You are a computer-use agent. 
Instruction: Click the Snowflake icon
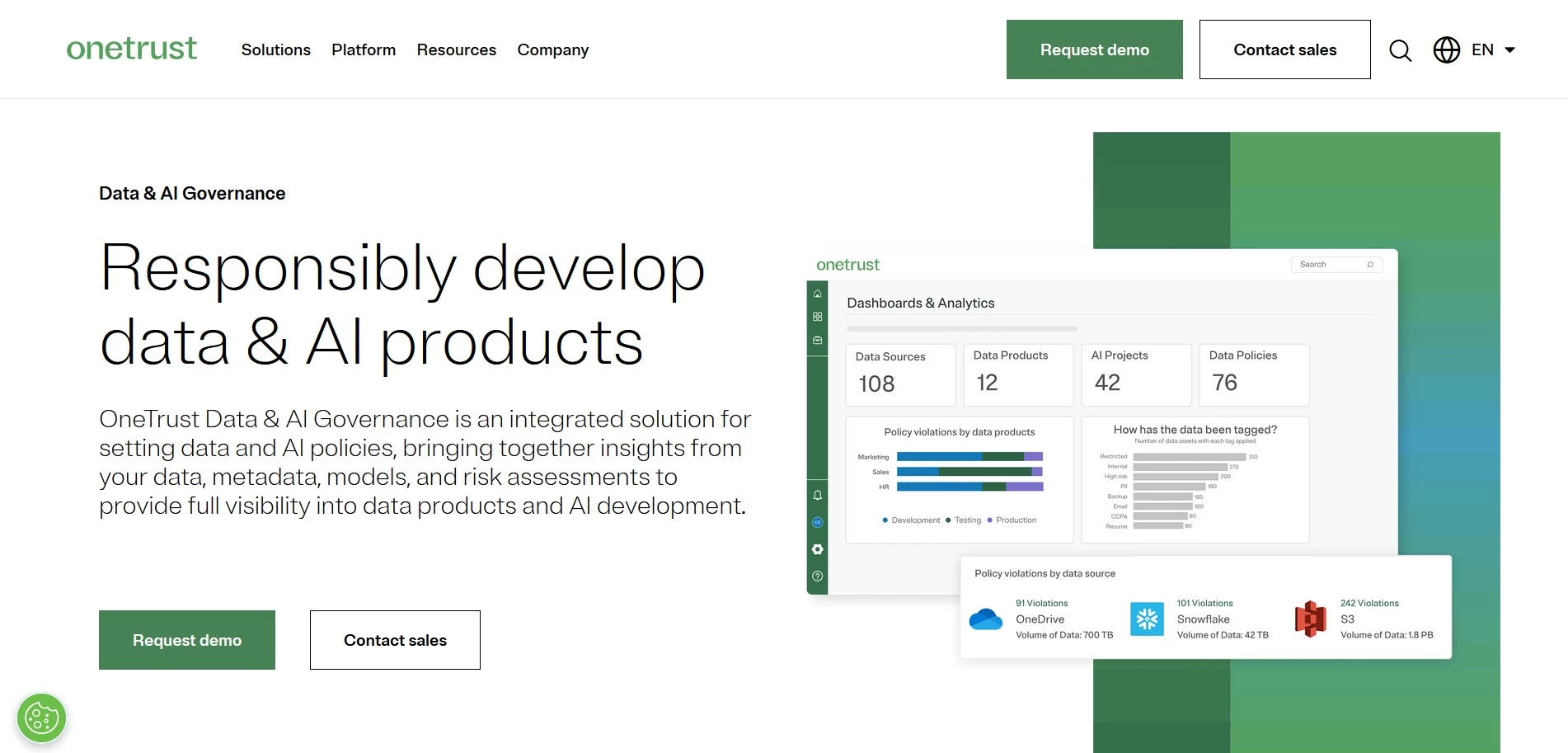coord(1147,619)
